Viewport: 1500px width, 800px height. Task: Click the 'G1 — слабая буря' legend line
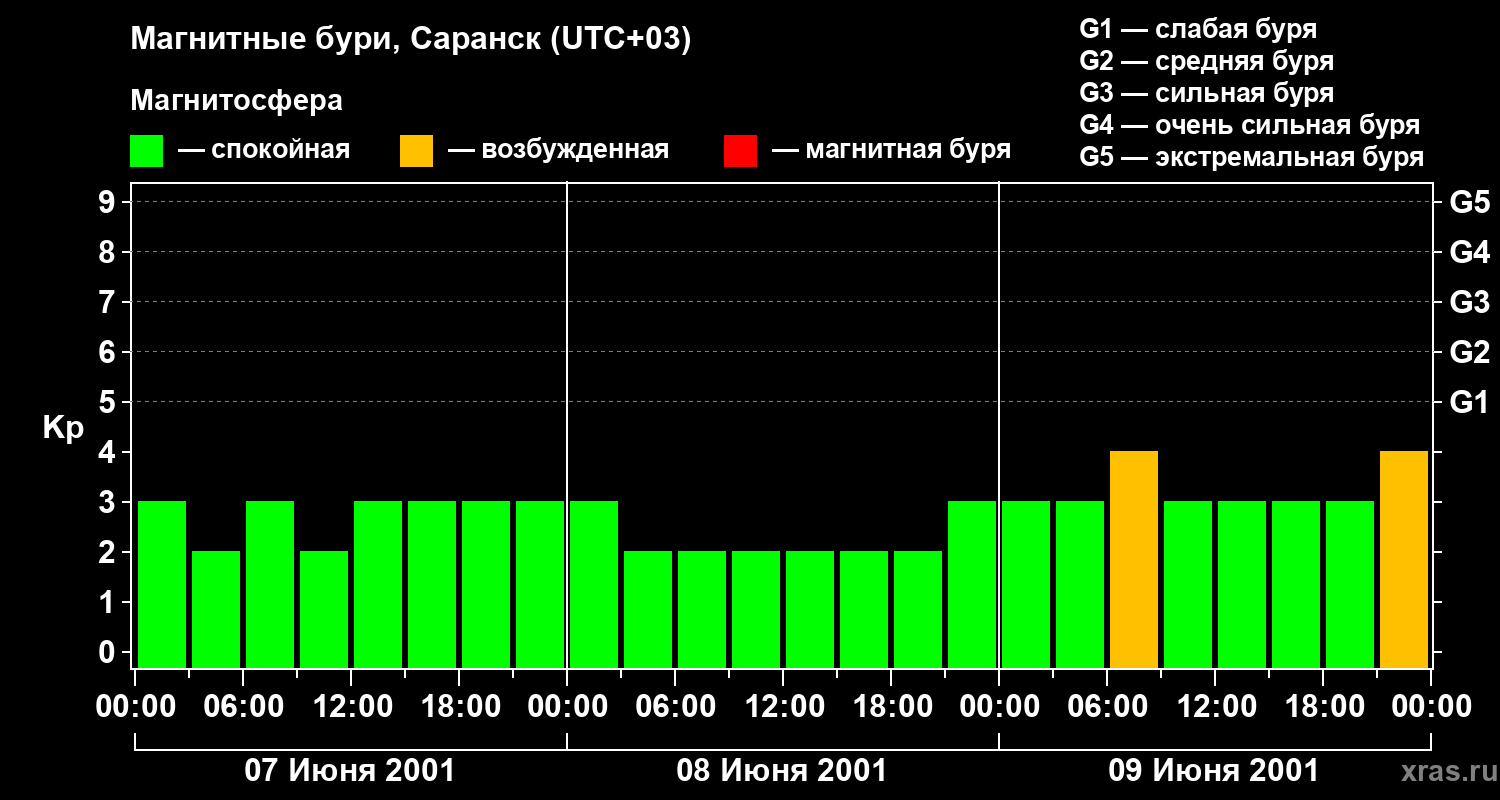click(x=1198, y=29)
